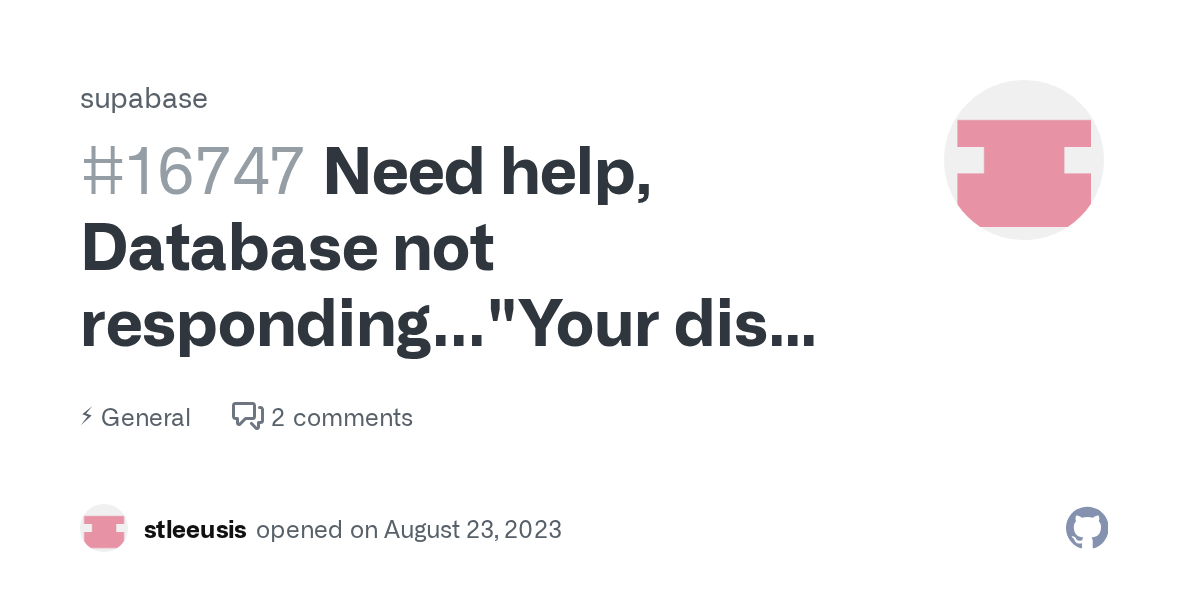Click the lightning bolt category icon
Screen dimensions: 1200x600
pyautogui.click(x=87, y=416)
